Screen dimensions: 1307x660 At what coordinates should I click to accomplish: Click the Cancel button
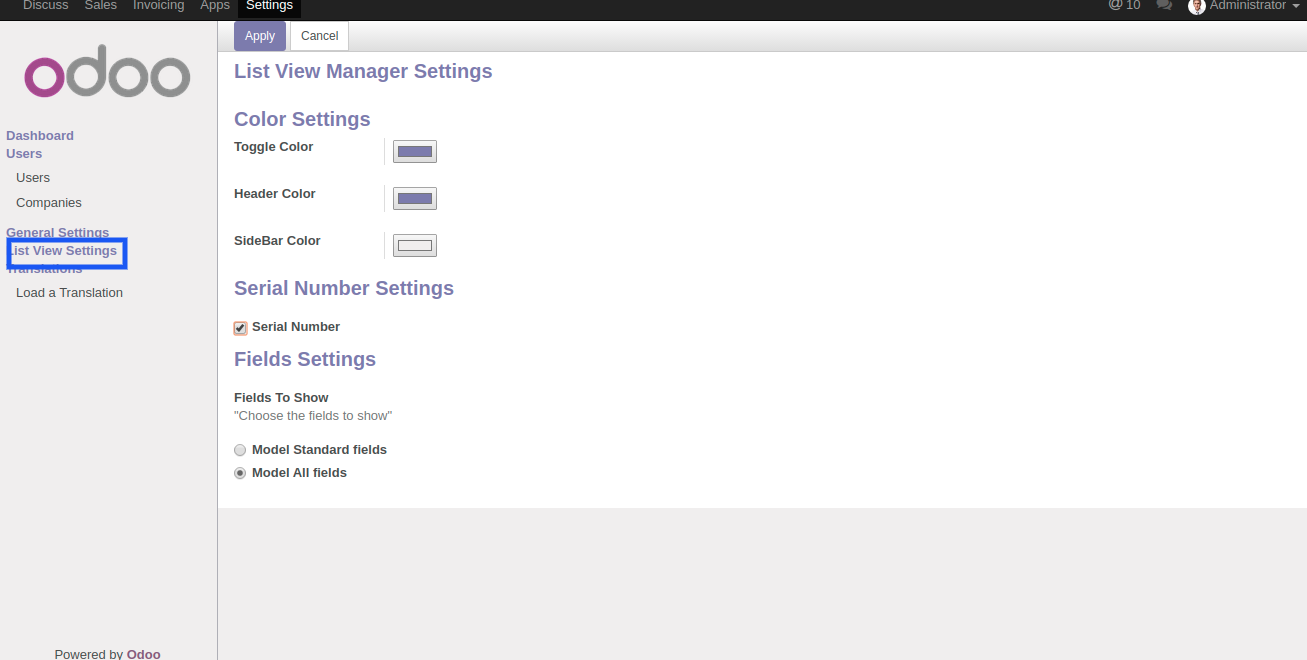pyautogui.click(x=319, y=36)
